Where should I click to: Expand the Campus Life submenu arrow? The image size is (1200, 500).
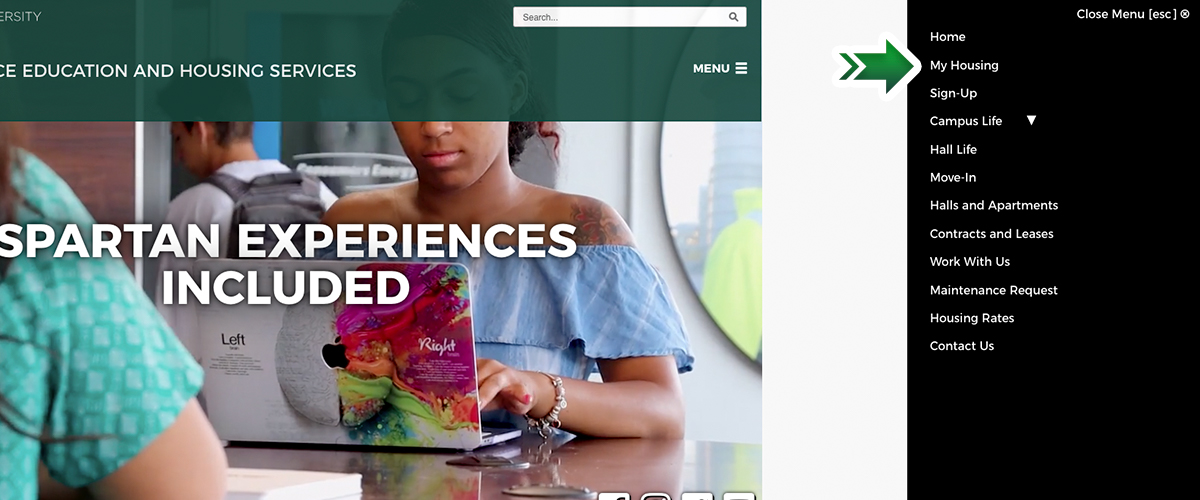point(1031,121)
